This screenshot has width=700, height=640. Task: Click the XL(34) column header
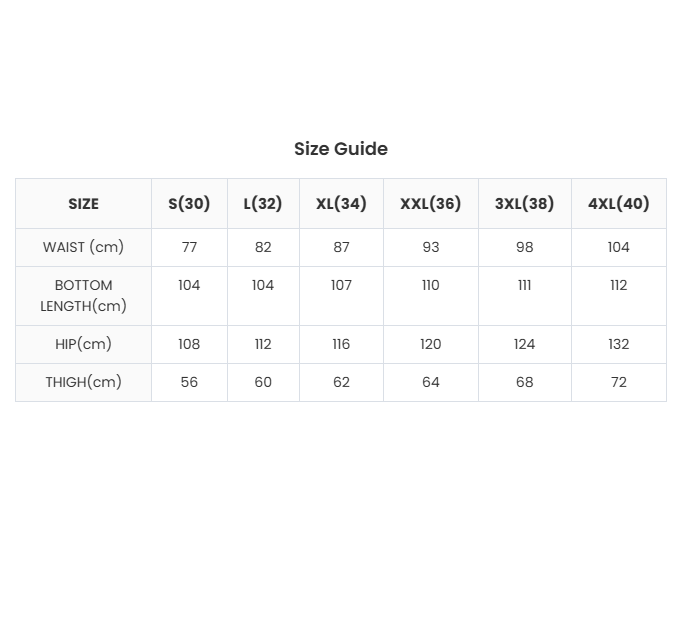click(x=341, y=204)
